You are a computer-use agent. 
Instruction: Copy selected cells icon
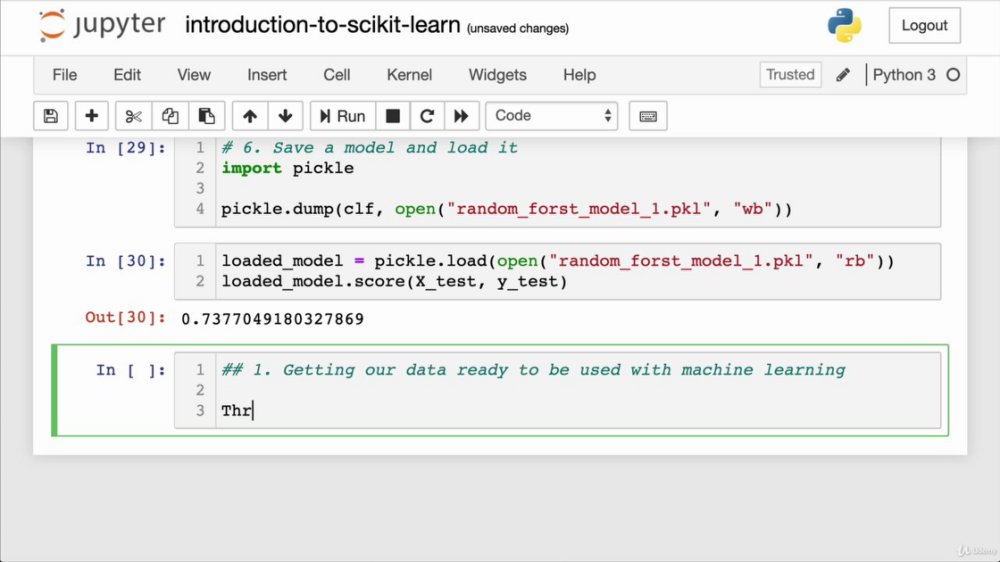[170, 116]
